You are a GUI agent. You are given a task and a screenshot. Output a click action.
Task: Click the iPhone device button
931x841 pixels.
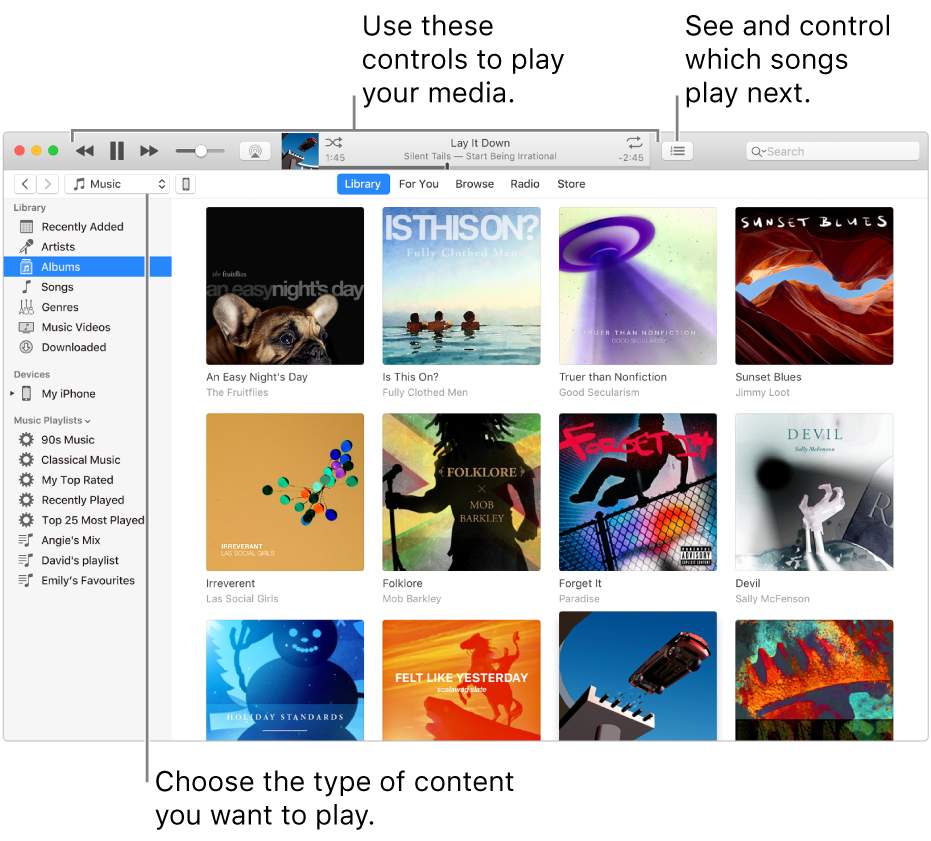point(186,184)
